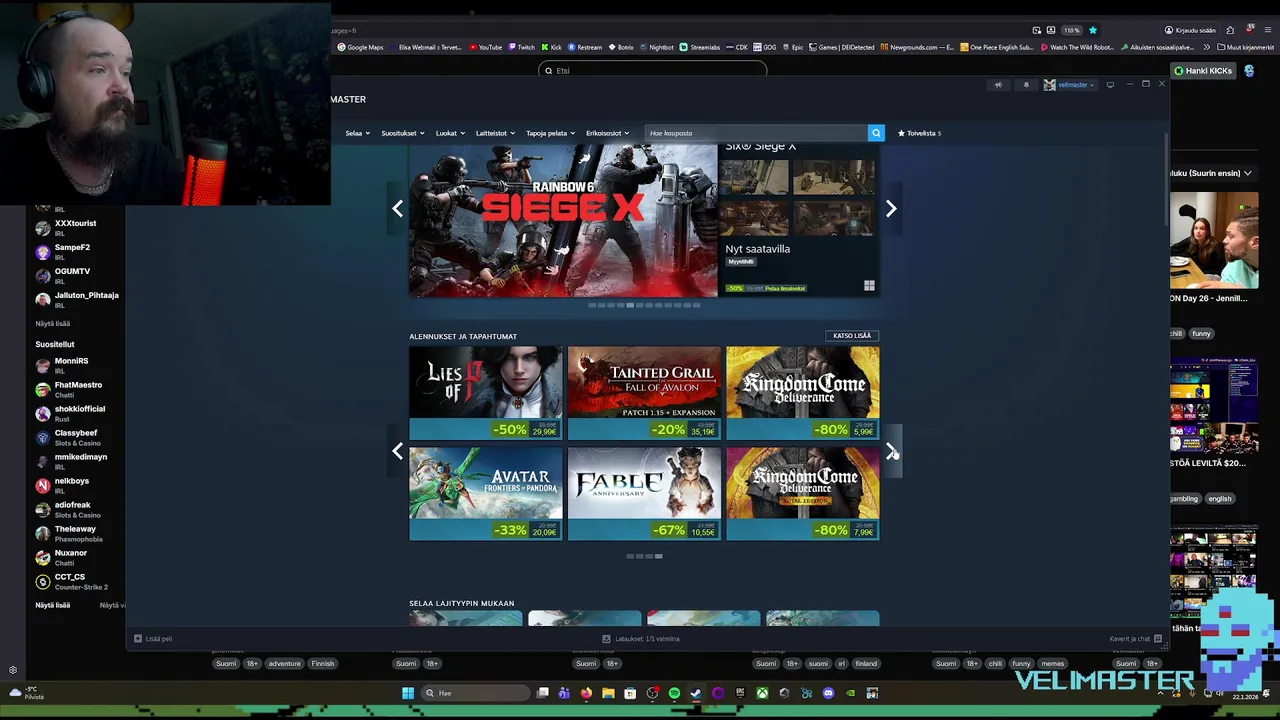Image resolution: width=1280 pixels, height=720 pixels.
Task: Click the Steam store search magnifier button
Action: 876,133
